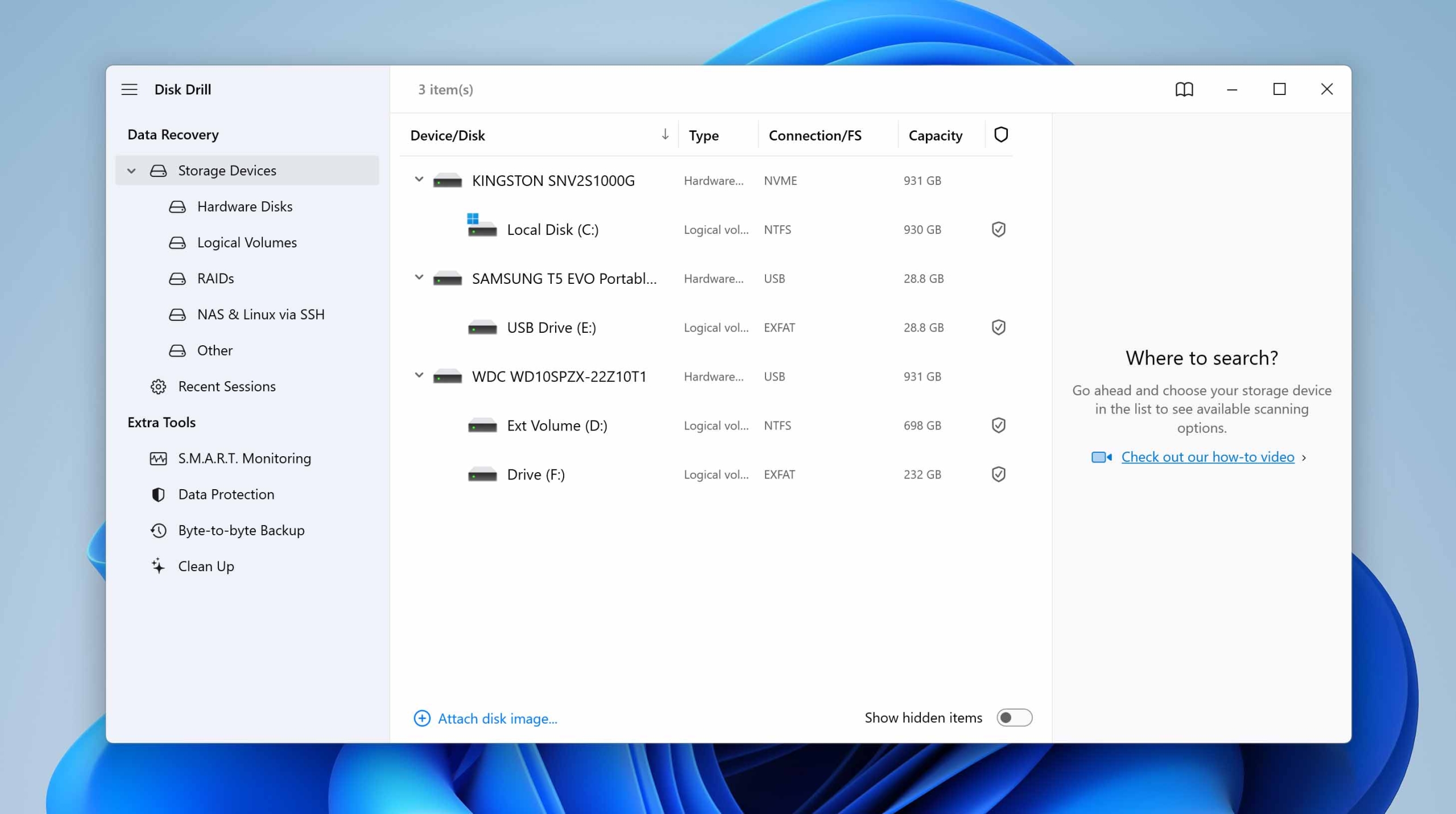Click the shield icon for Drive (F:)

pos(998,474)
